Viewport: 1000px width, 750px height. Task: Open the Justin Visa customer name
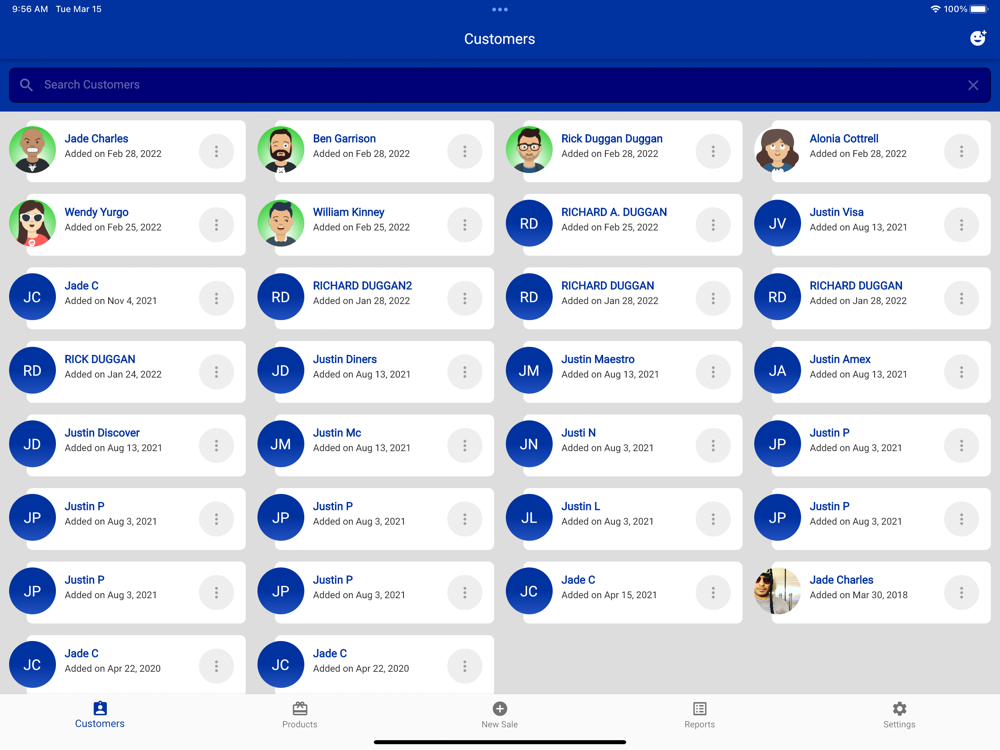[x=836, y=212]
